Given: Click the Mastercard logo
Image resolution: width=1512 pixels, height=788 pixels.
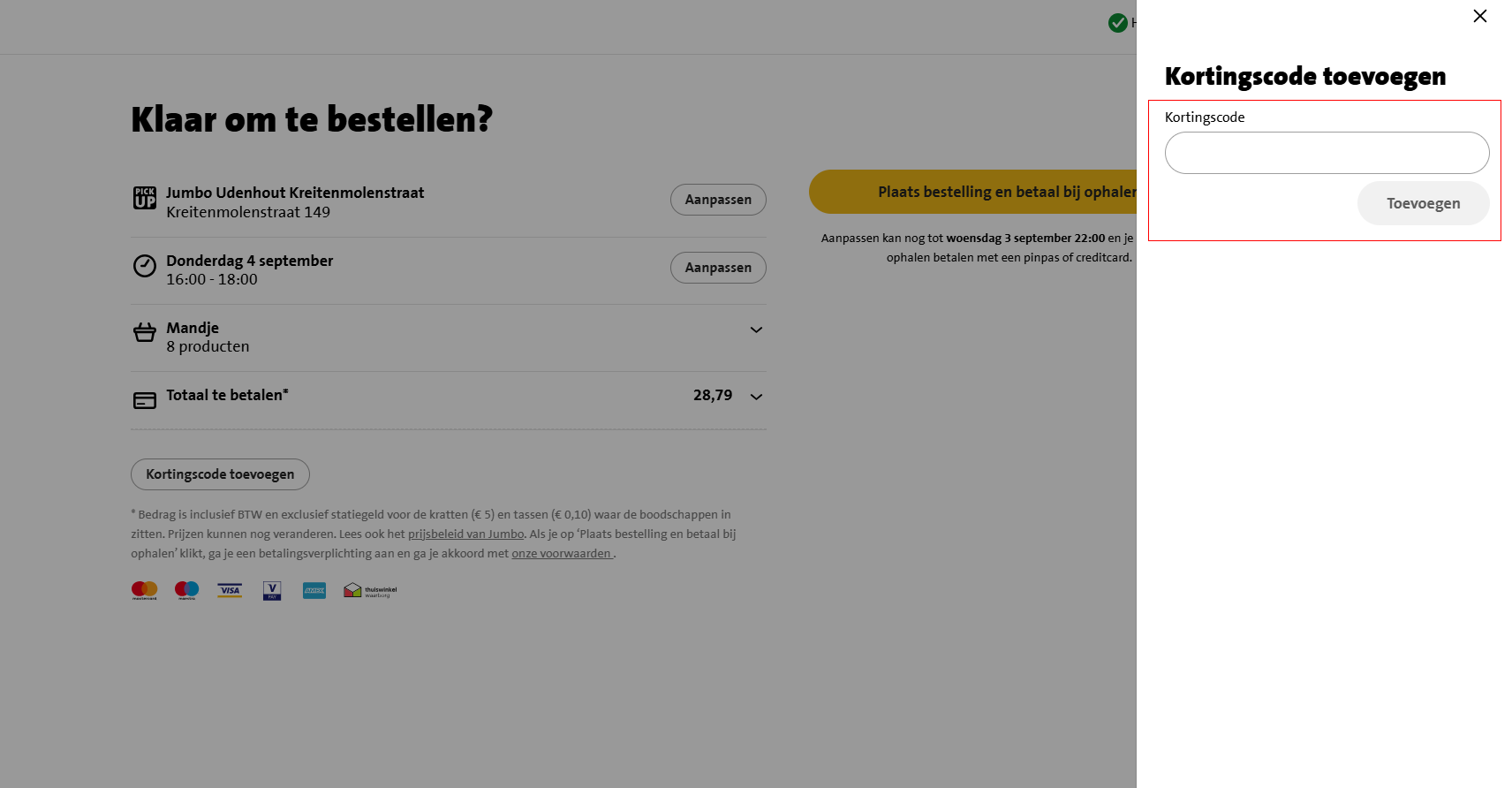Looking at the screenshot, I should point(144,590).
